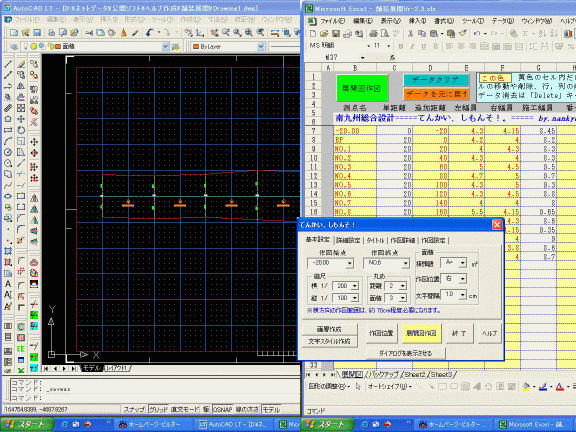The height and width of the screenshot is (432, 576).
Task: Click the Bold button in Excel formatting bar
Action: (x=401, y=46)
